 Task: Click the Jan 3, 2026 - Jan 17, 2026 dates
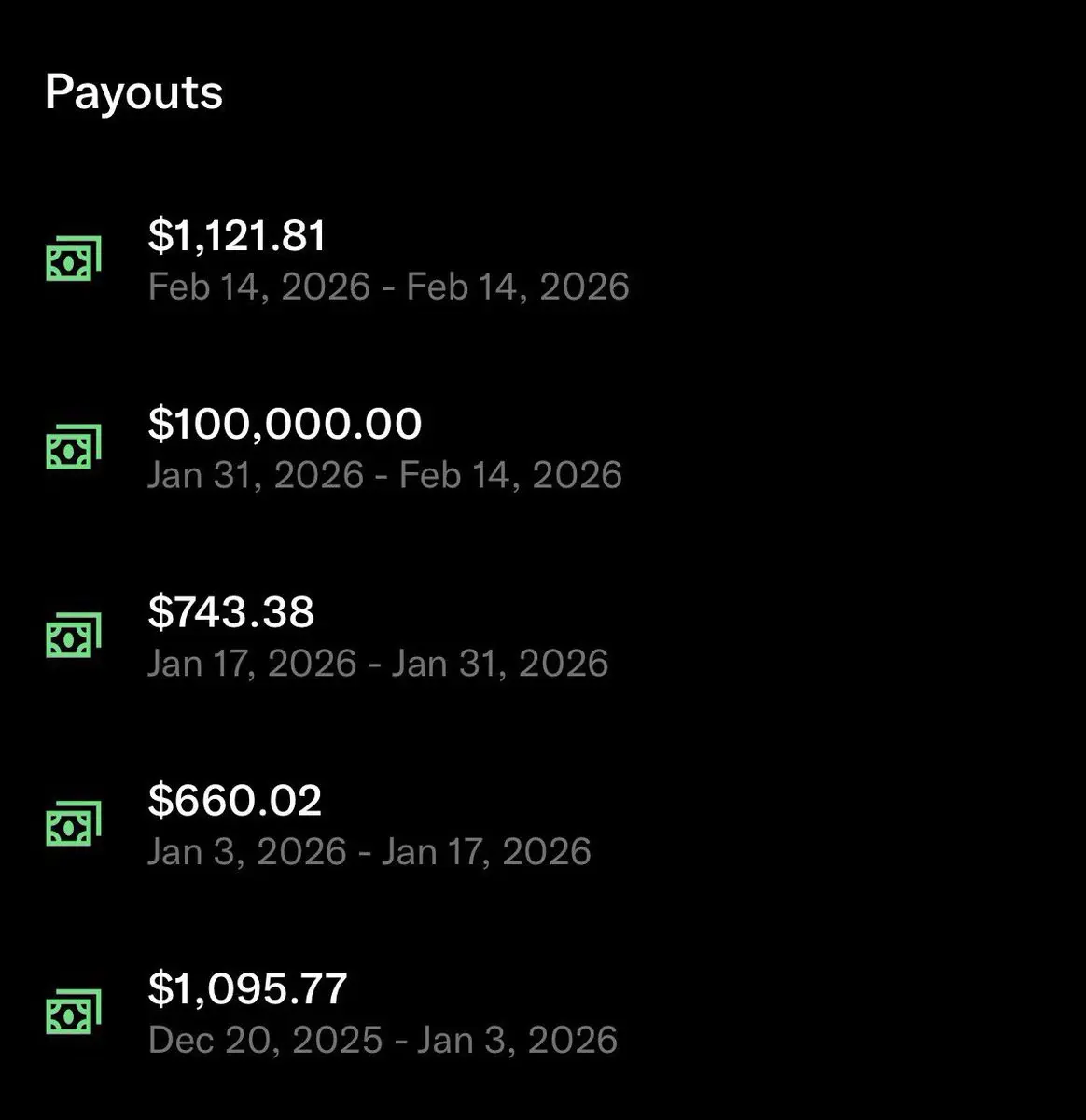coord(369,852)
